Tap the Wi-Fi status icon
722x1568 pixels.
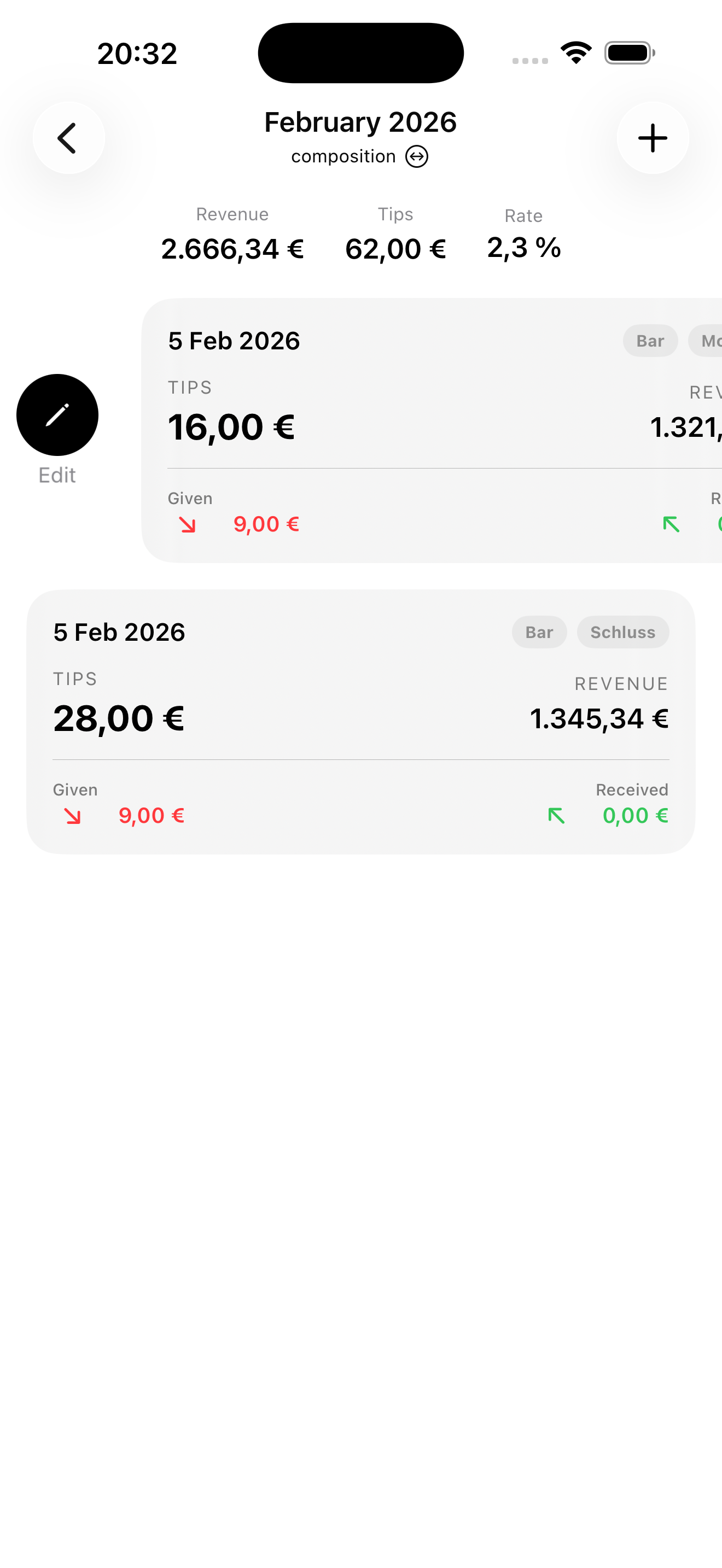pos(576,53)
